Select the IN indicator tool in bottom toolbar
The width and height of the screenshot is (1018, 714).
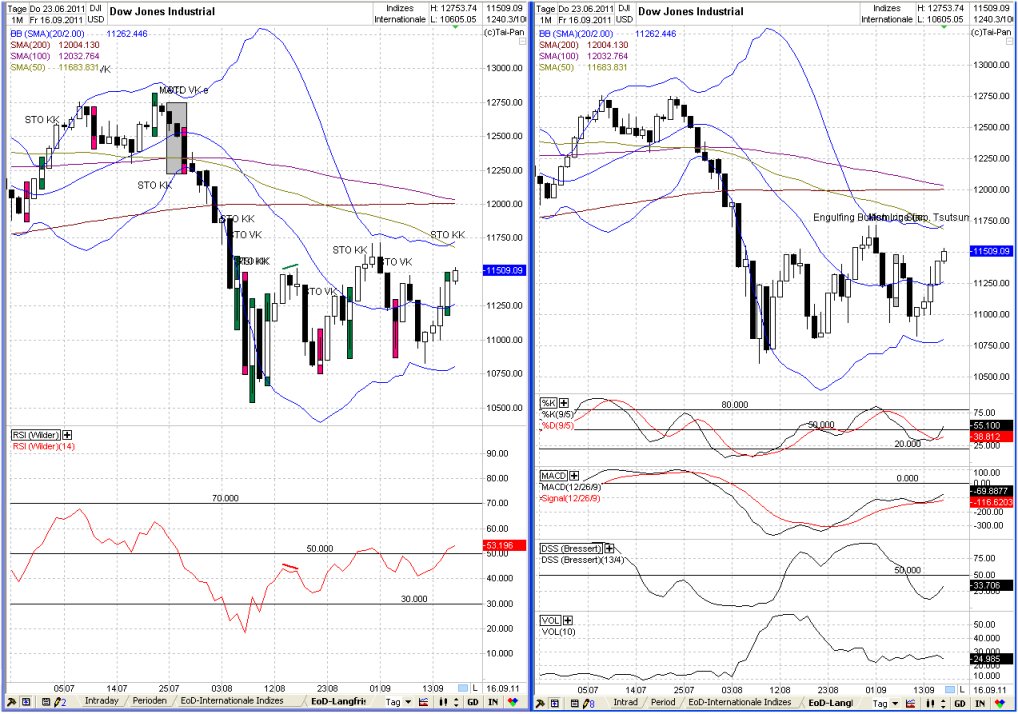point(492,703)
